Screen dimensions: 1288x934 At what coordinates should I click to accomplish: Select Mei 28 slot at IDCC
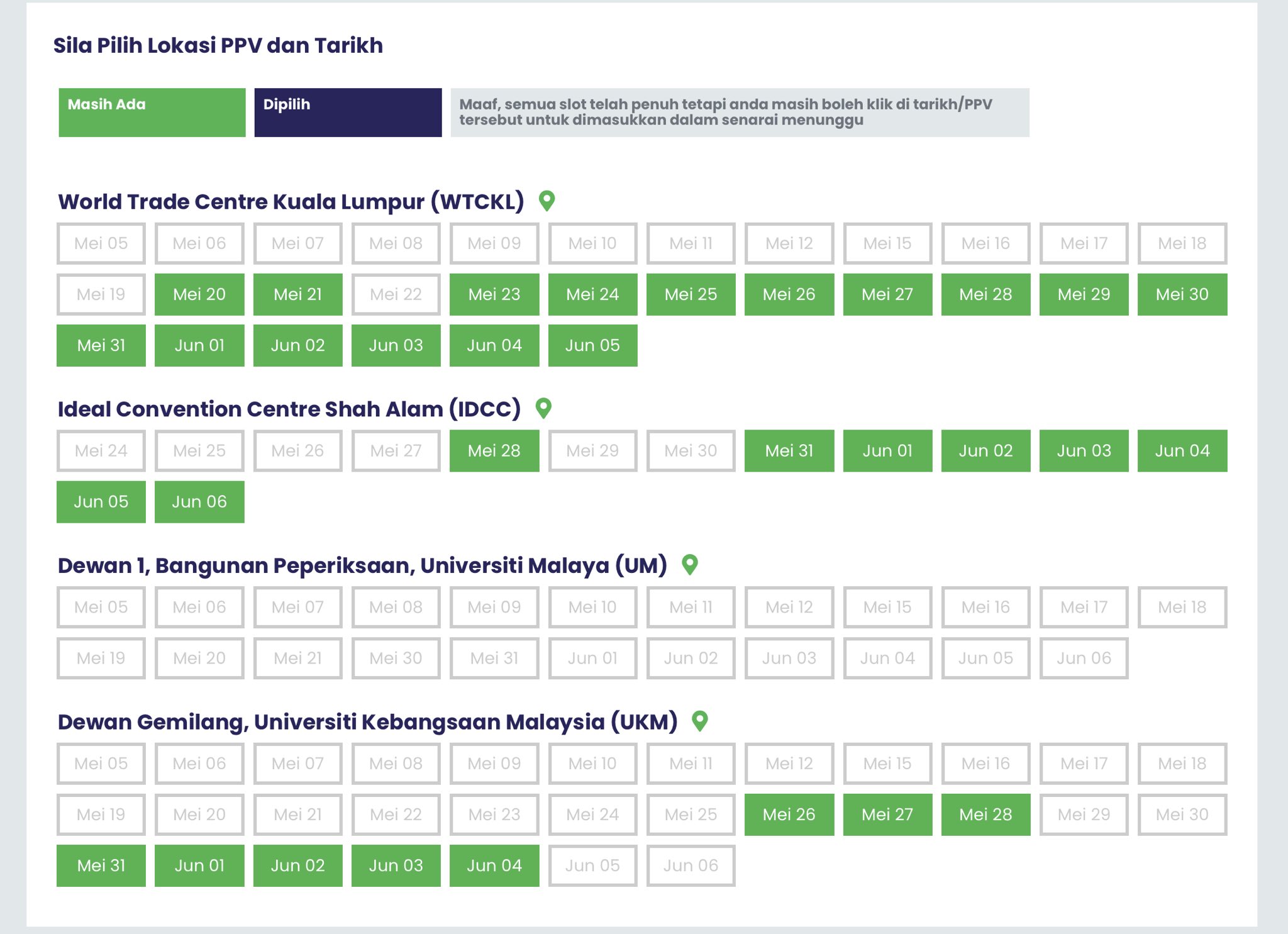[x=494, y=451]
